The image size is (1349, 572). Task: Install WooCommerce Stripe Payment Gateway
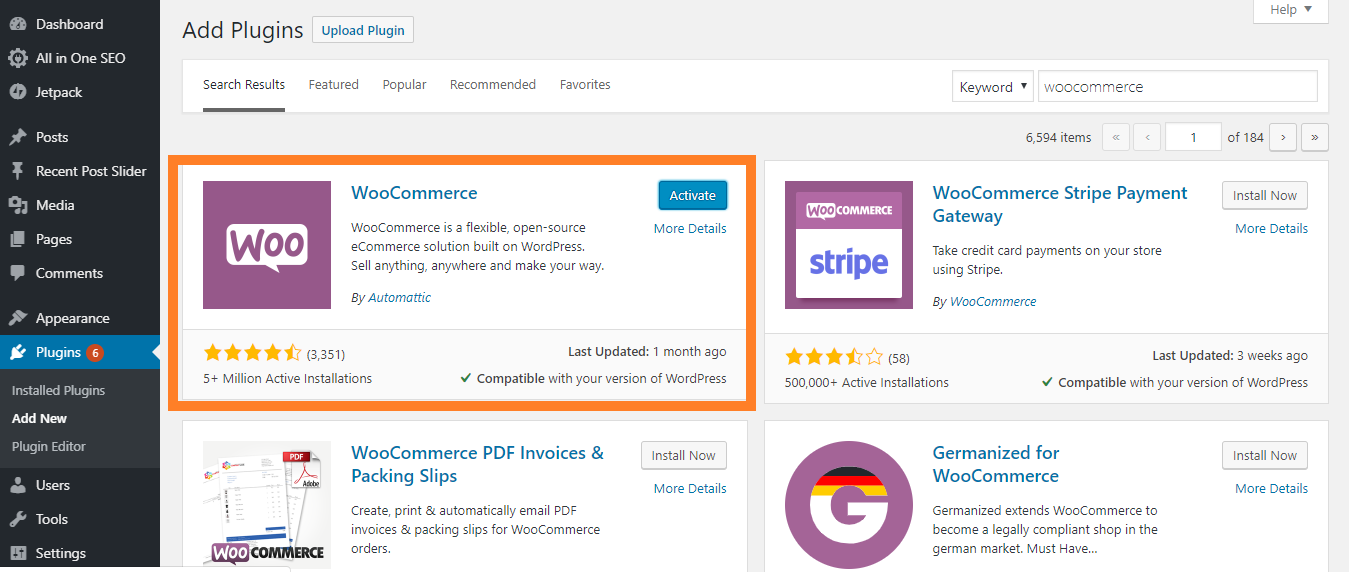[x=1264, y=196]
